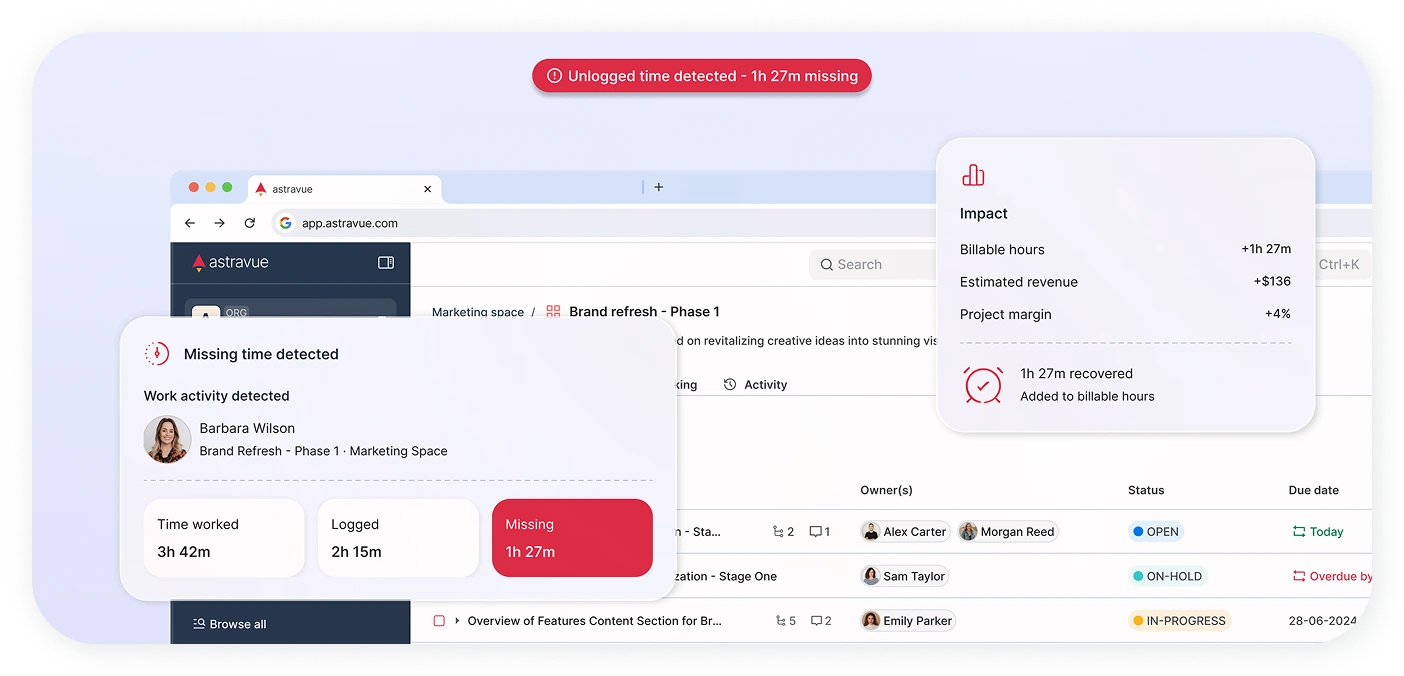Open a new browser tab
Screen dimensions: 1404x676
658,187
